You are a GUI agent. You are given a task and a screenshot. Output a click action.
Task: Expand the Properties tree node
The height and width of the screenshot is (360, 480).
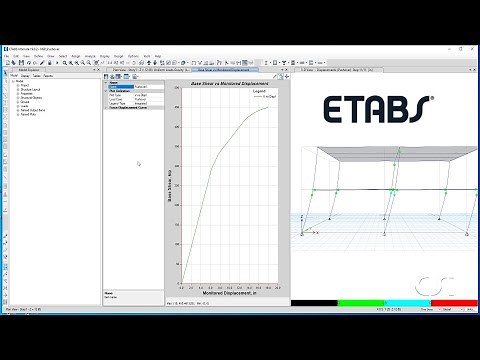click(18, 94)
